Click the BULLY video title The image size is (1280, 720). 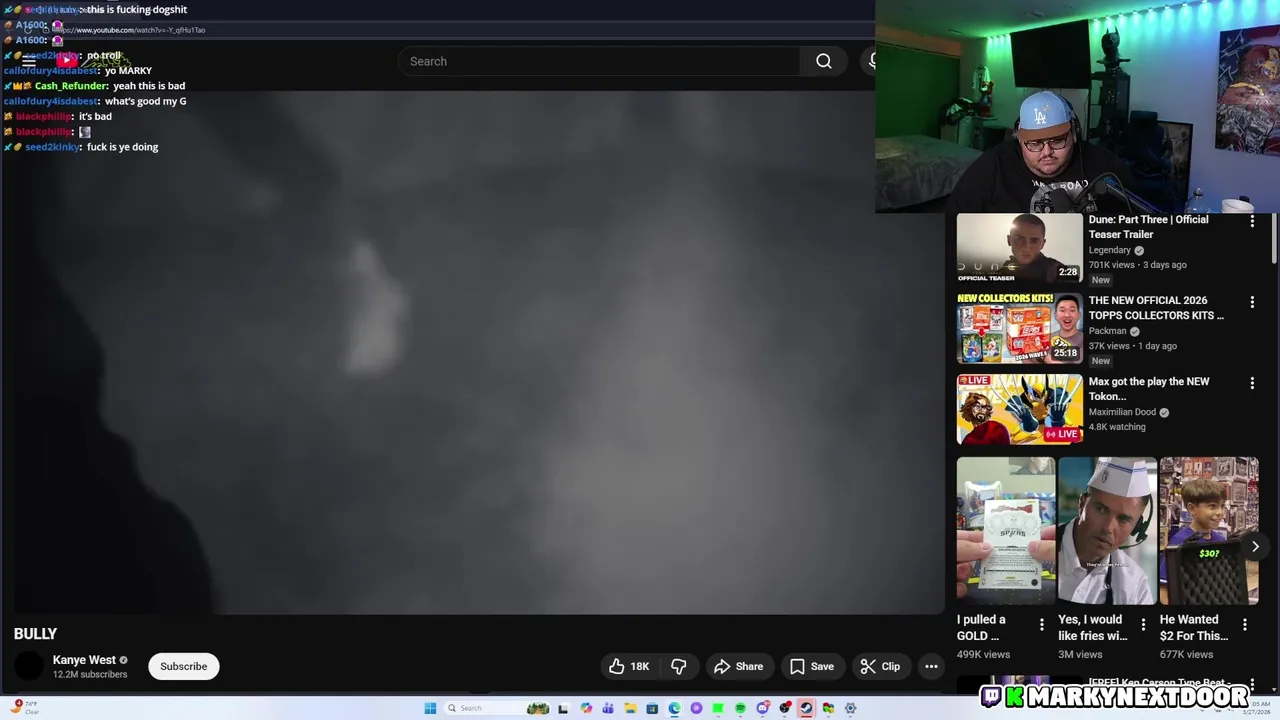35,634
